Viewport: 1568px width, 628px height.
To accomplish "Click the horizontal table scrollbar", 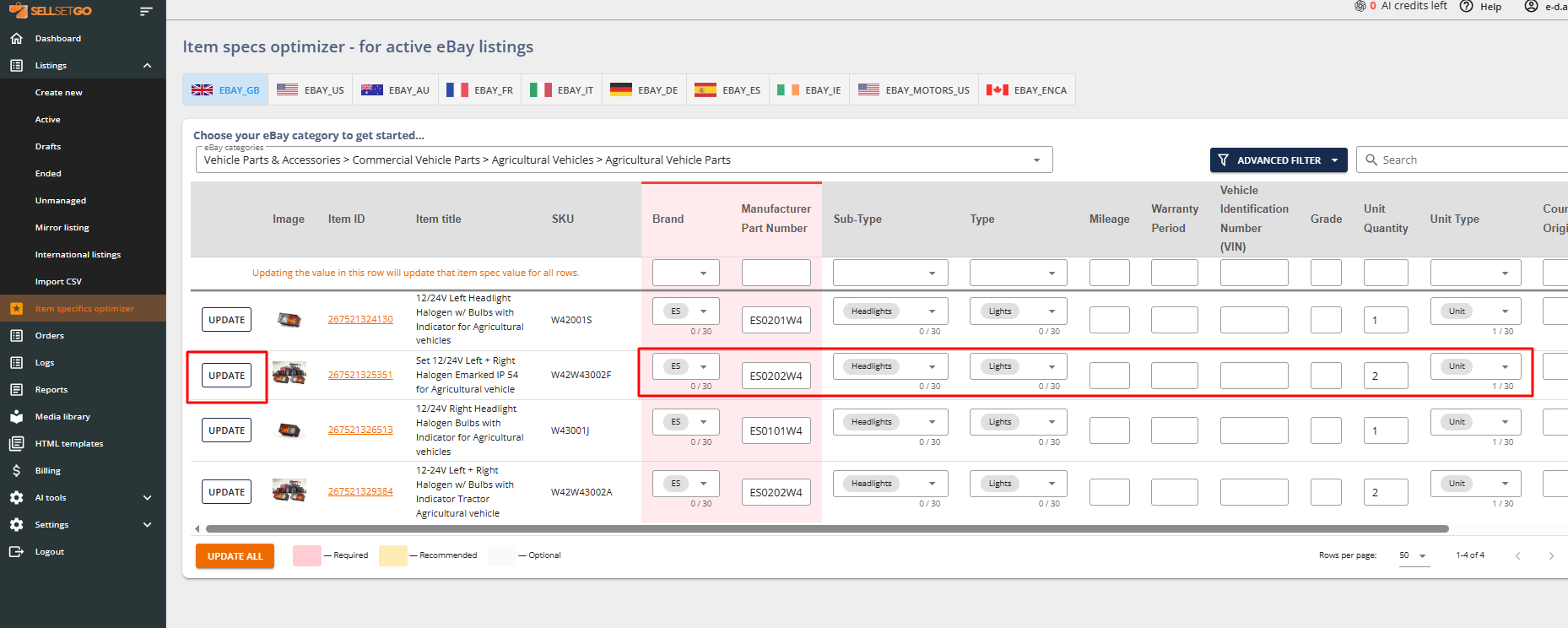I will tap(827, 529).
